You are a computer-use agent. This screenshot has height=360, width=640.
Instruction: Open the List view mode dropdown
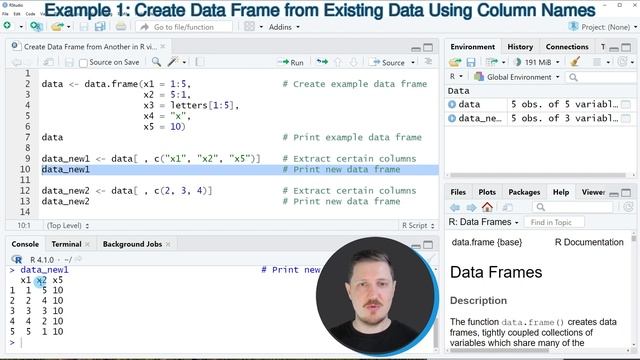pos(601,62)
